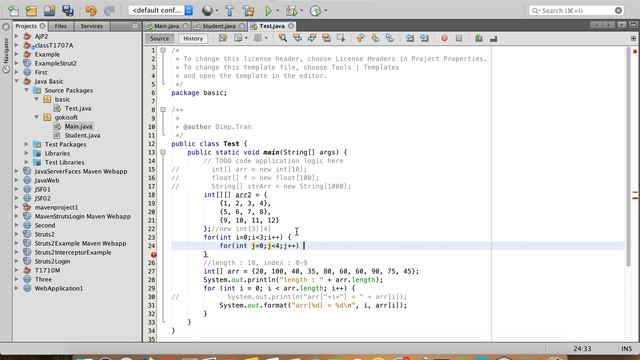Switch editor to History view
This screenshot has height=360, width=640.
point(193,38)
